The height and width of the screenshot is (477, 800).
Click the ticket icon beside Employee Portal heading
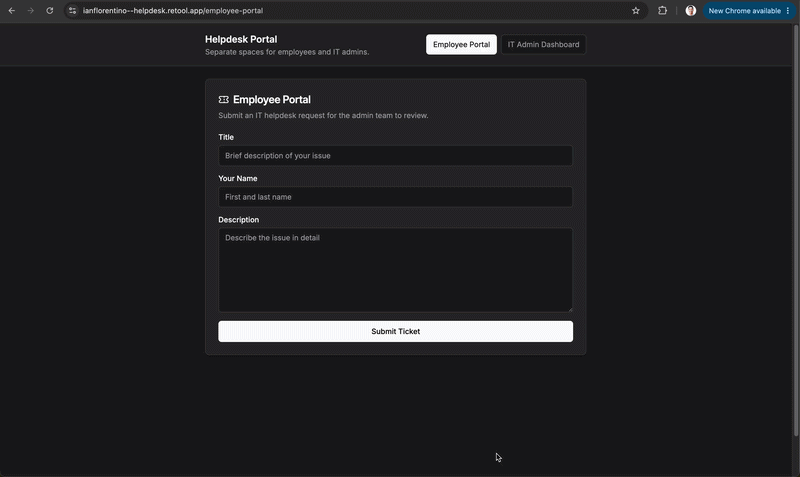coord(223,99)
